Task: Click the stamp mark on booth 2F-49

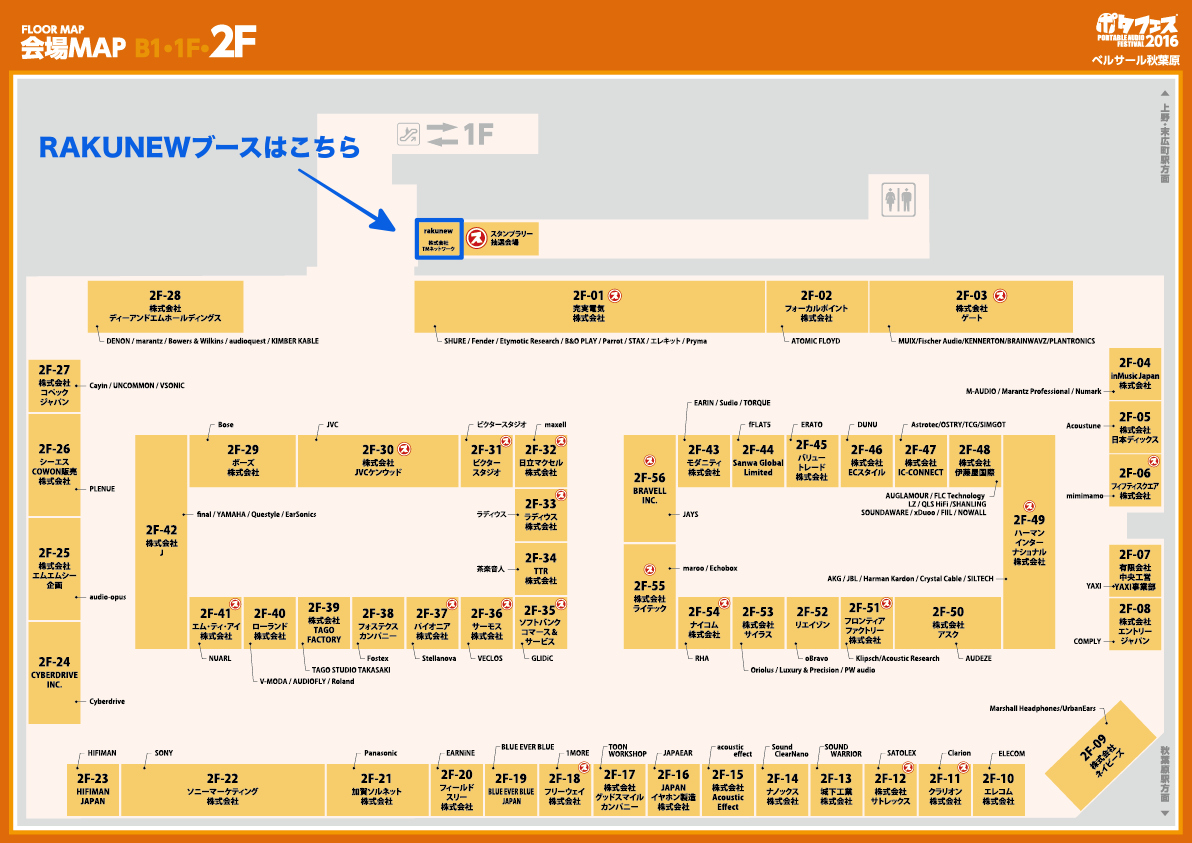Action: tap(1029, 506)
